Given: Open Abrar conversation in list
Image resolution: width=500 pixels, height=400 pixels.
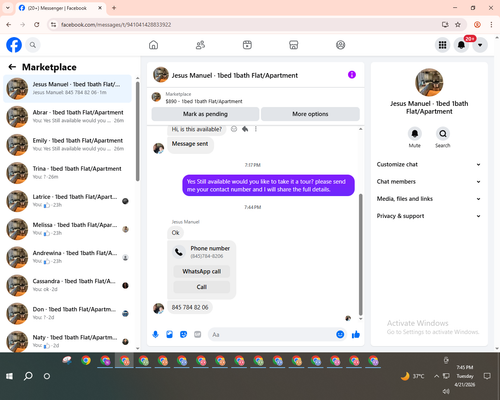Looking at the screenshot, I should [x=67, y=117].
